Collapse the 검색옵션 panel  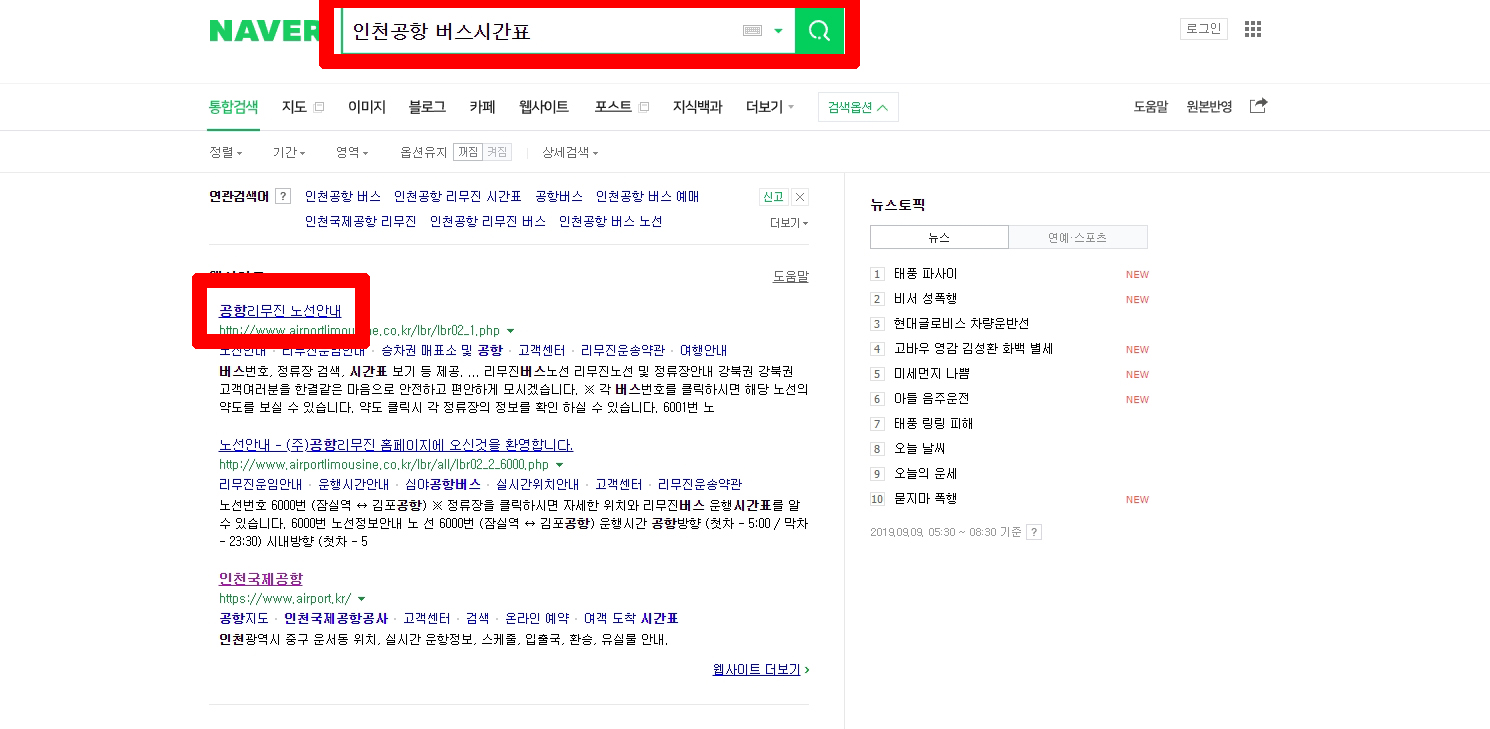pos(858,107)
